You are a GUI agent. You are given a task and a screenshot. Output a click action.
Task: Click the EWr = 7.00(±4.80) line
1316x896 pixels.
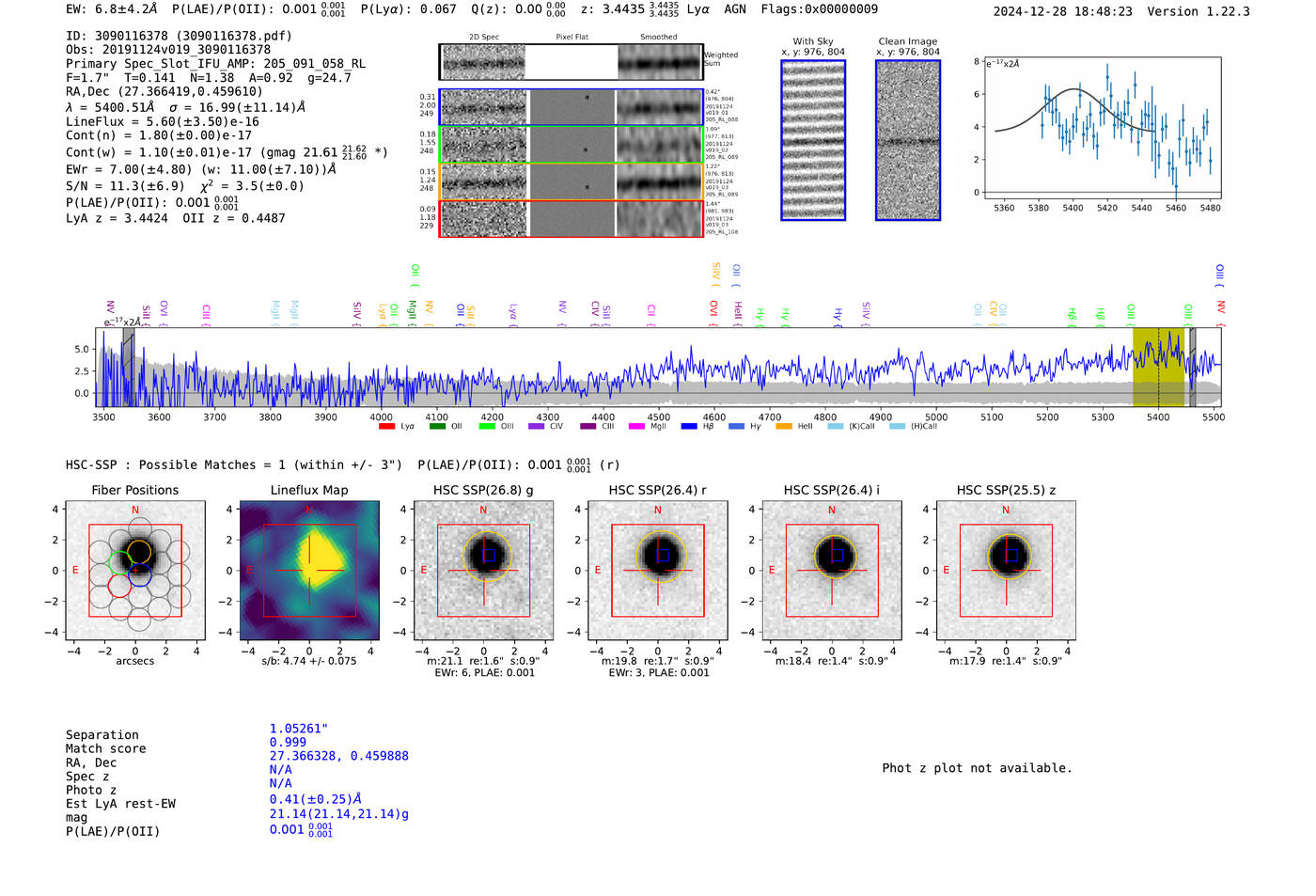pos(200,169)
